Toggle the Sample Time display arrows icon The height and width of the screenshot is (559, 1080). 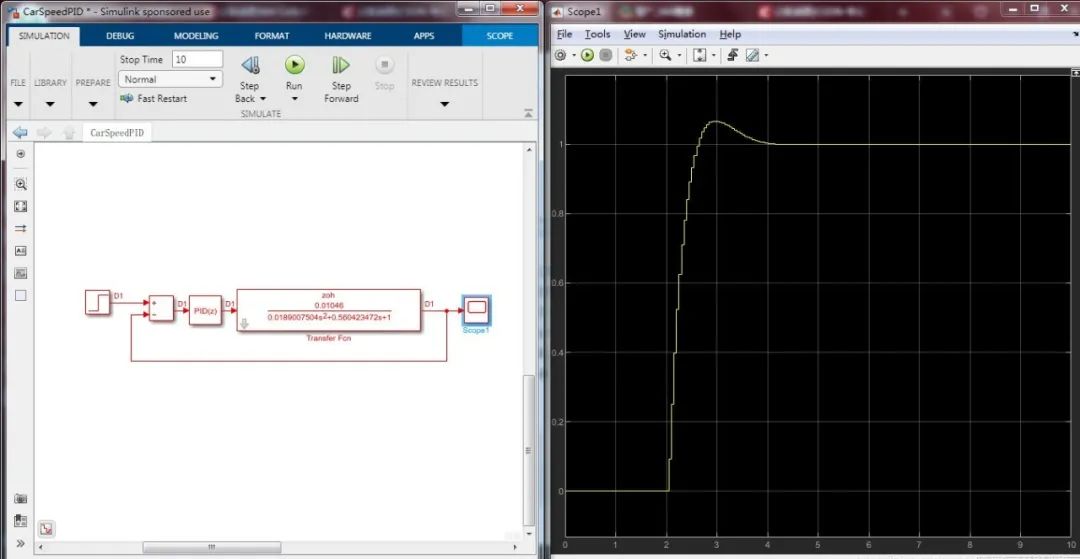tap(21, 229)
